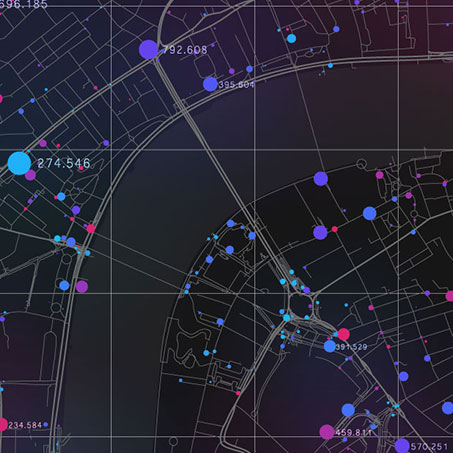453x453 pixels.
Task: Click the large cyan circle labeled 274.546
Action: point(19,163)
